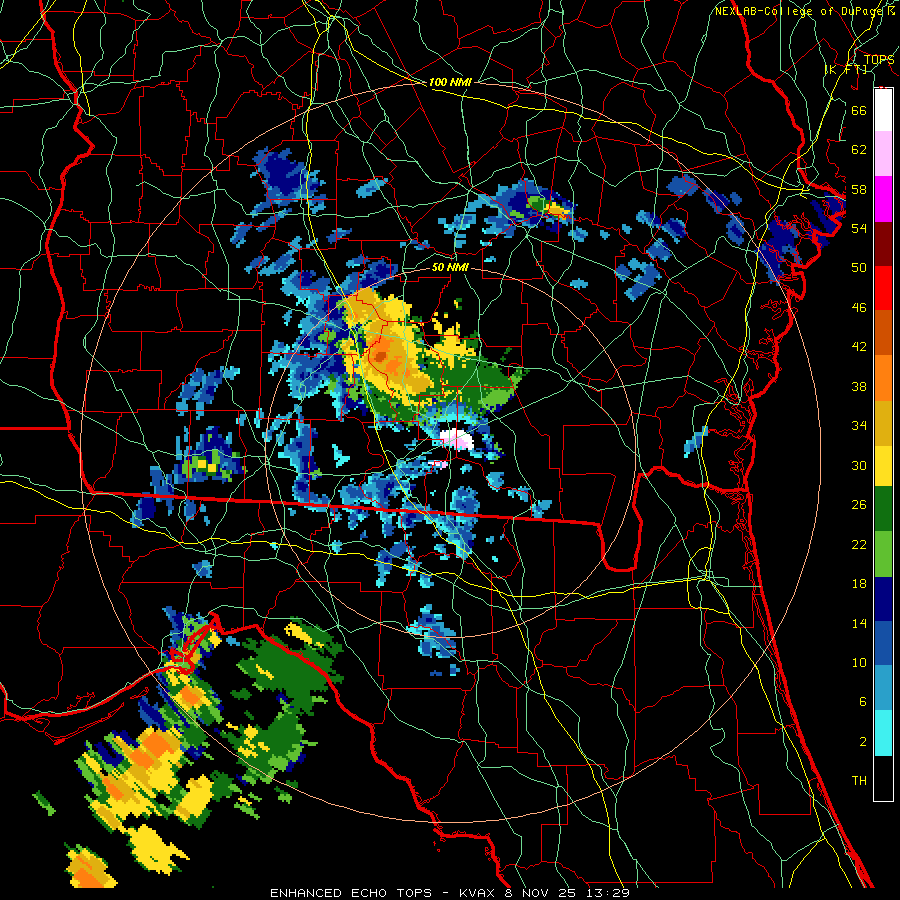Click the "TOPS" legend title
900x900 pixels.
tap(879, 59)
